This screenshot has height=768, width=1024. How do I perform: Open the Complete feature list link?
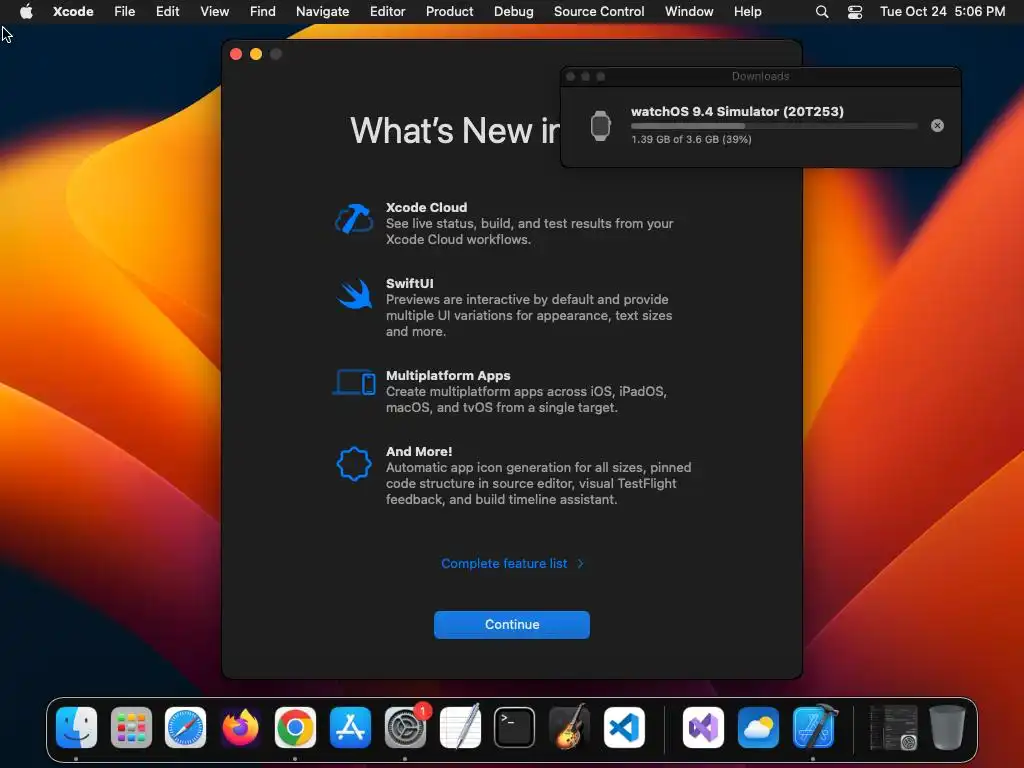click(x=504, y=564)
